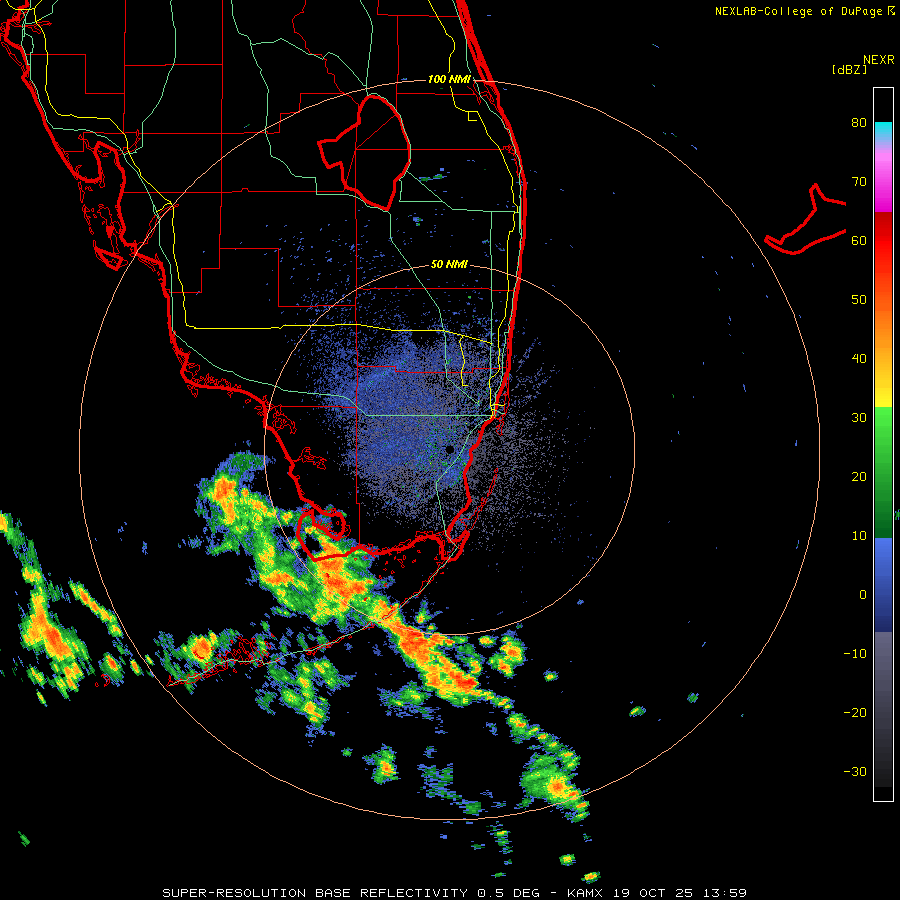Click the NEXR label above the color scale
The image size is (900, 900).
click(879, 60)
